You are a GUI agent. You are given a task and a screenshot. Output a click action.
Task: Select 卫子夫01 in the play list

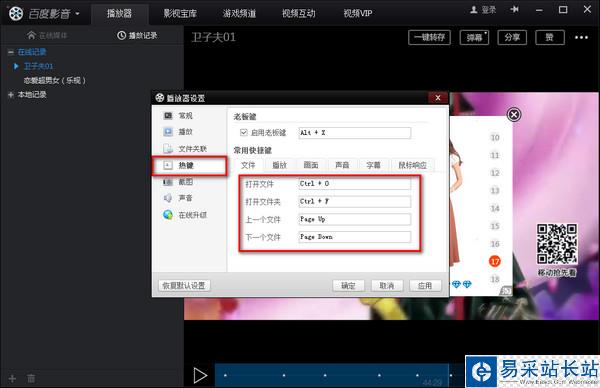click(38, 66)
